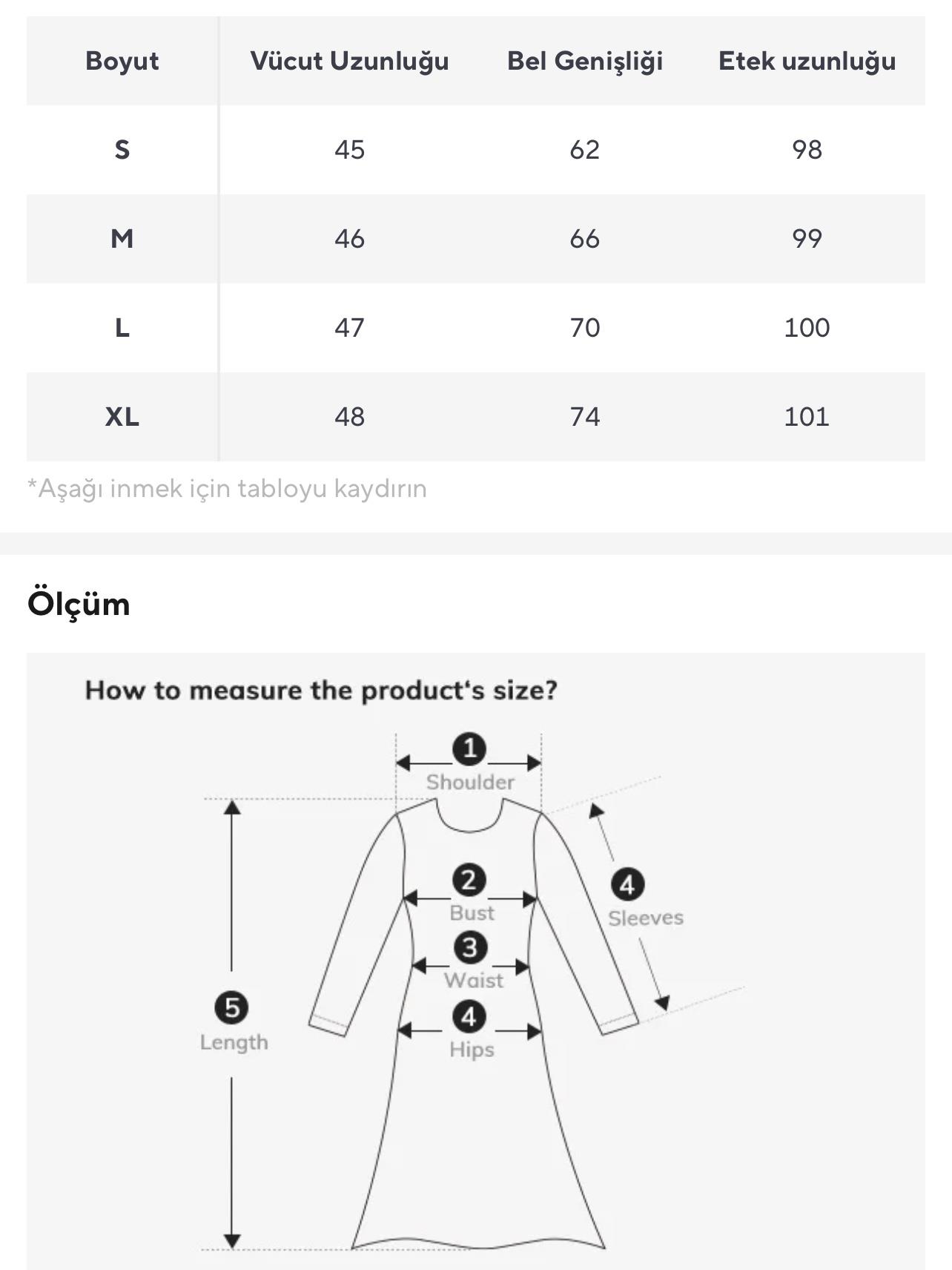Click the number 2 Bust marker
Viewport: 952px width, 1270px height.
click(469, 881)
